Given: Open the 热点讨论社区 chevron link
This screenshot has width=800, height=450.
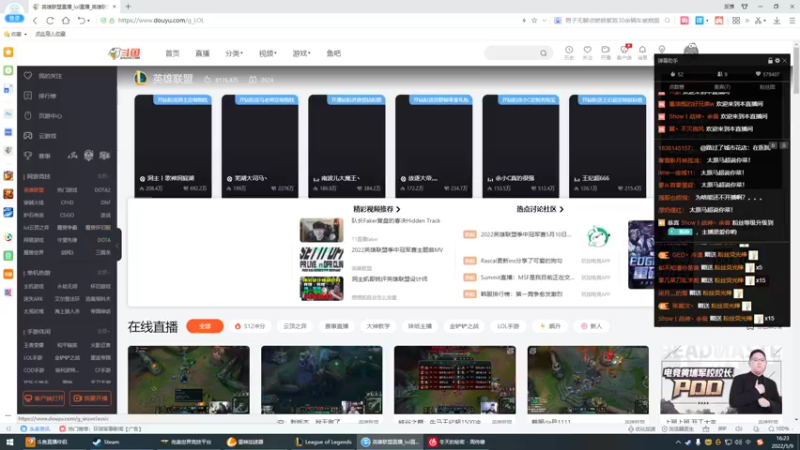Looking at the screenshot, I should [x=540, y=209].
